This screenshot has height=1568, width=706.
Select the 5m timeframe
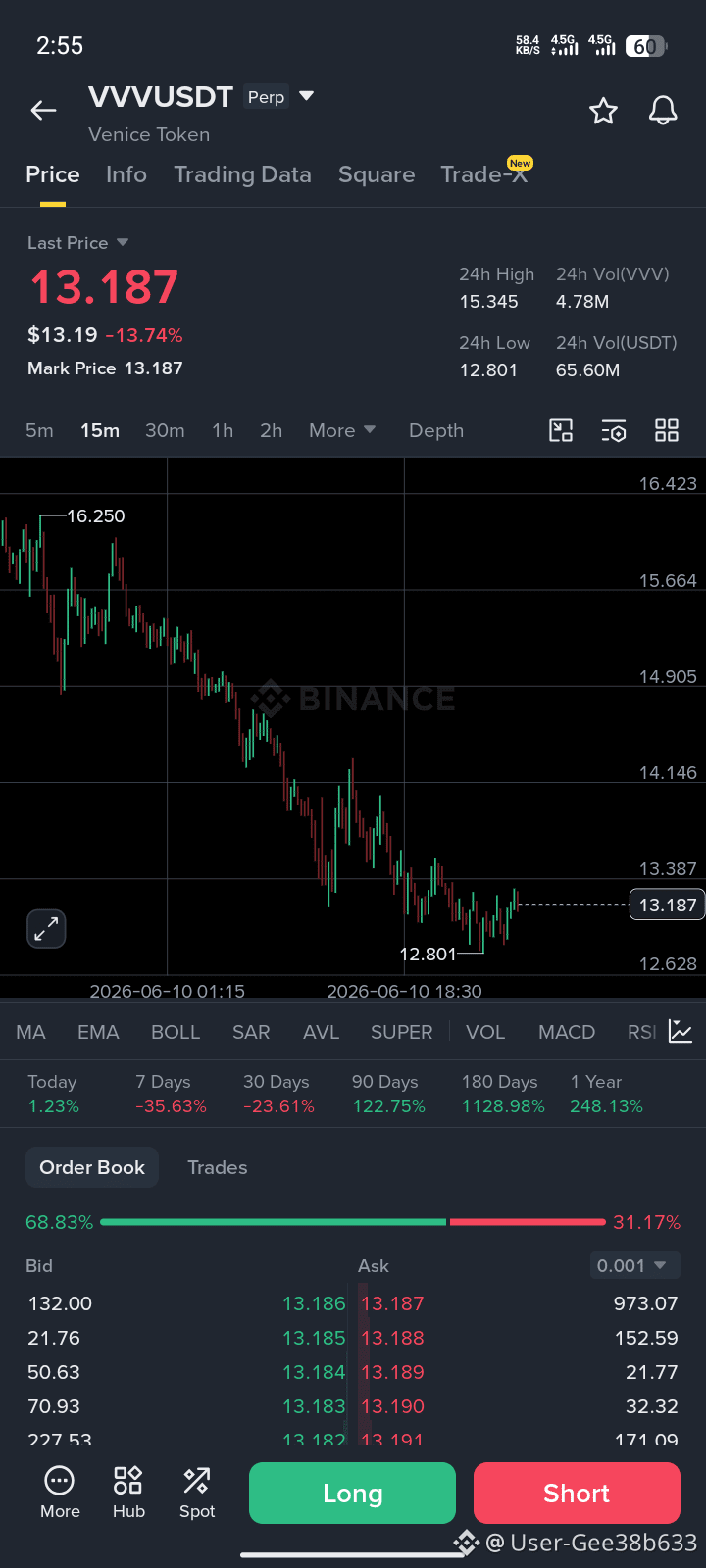tap(39, 430)
